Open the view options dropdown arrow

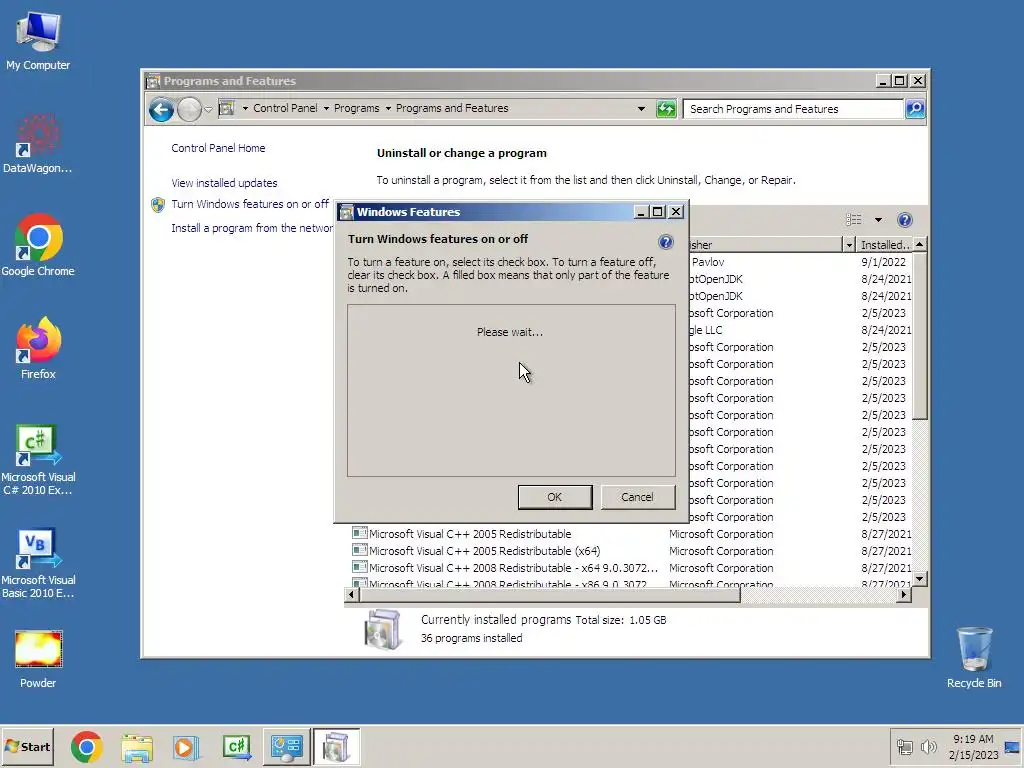878,220
